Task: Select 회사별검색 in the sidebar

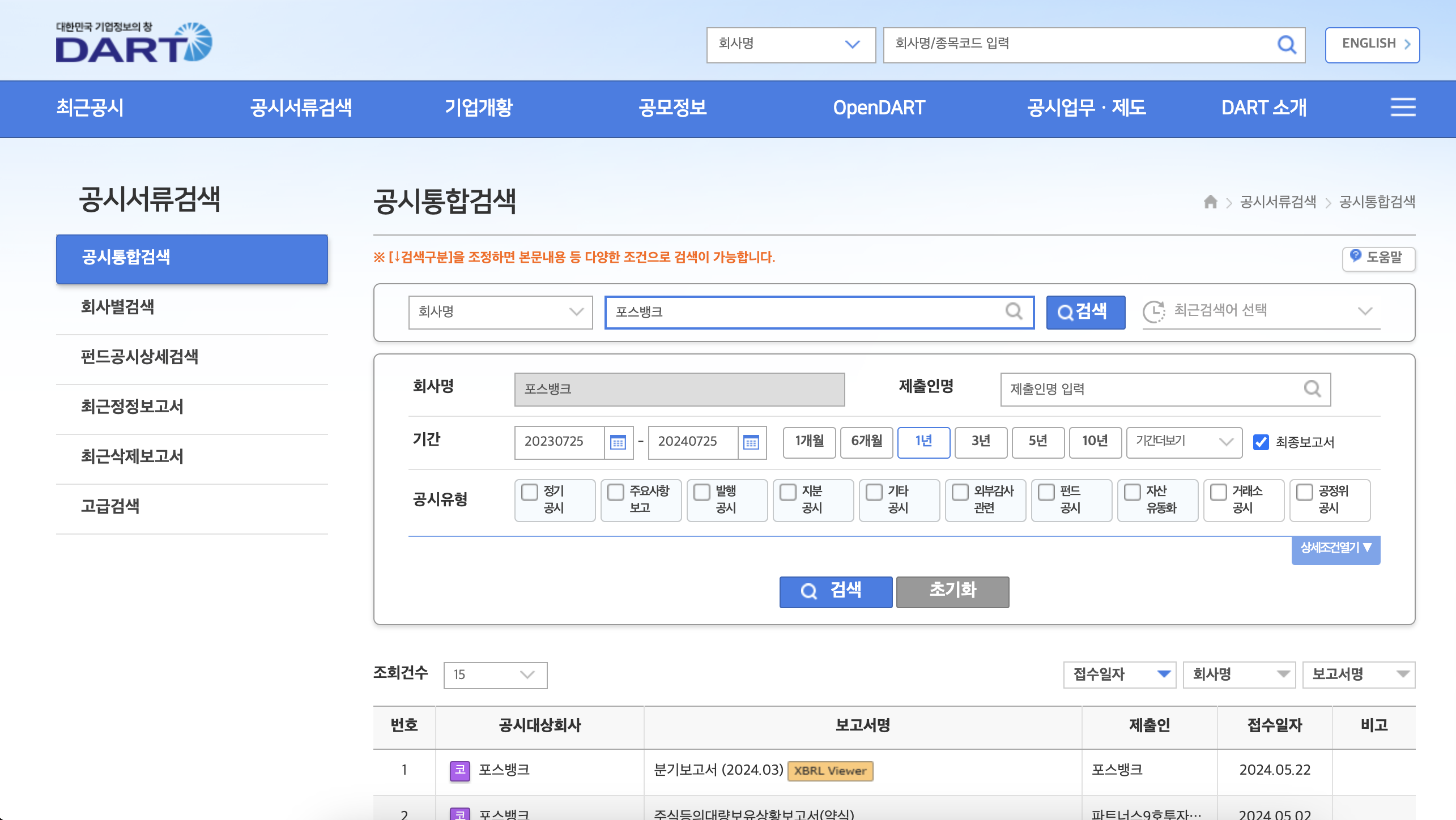Action: (117, 307)
